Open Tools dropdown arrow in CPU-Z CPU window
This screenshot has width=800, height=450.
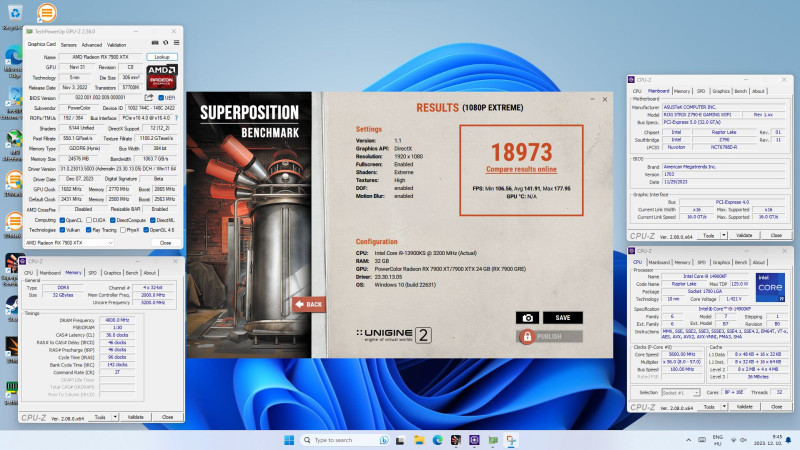[x=723, y=407]
